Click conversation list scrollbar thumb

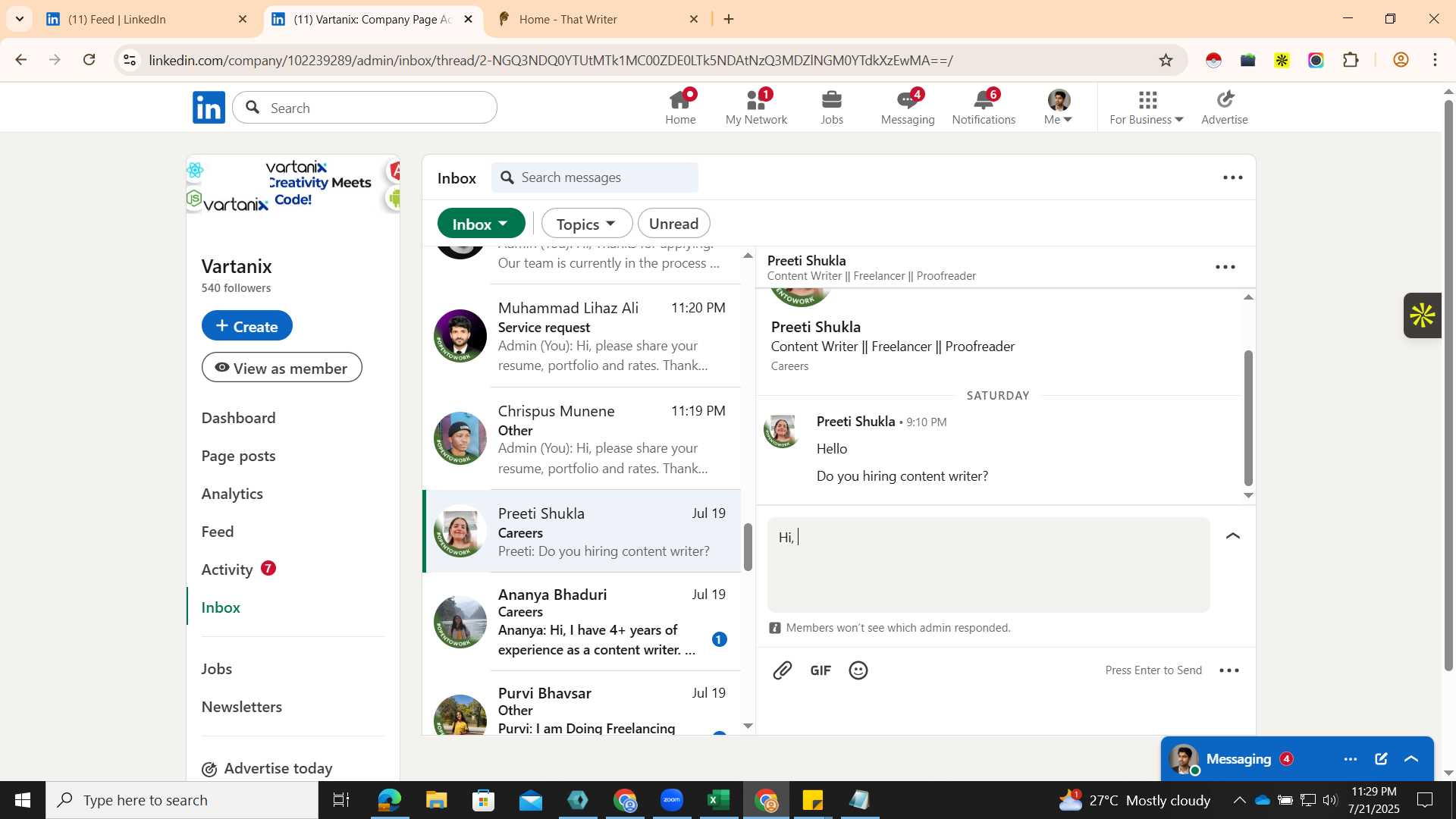748,547
